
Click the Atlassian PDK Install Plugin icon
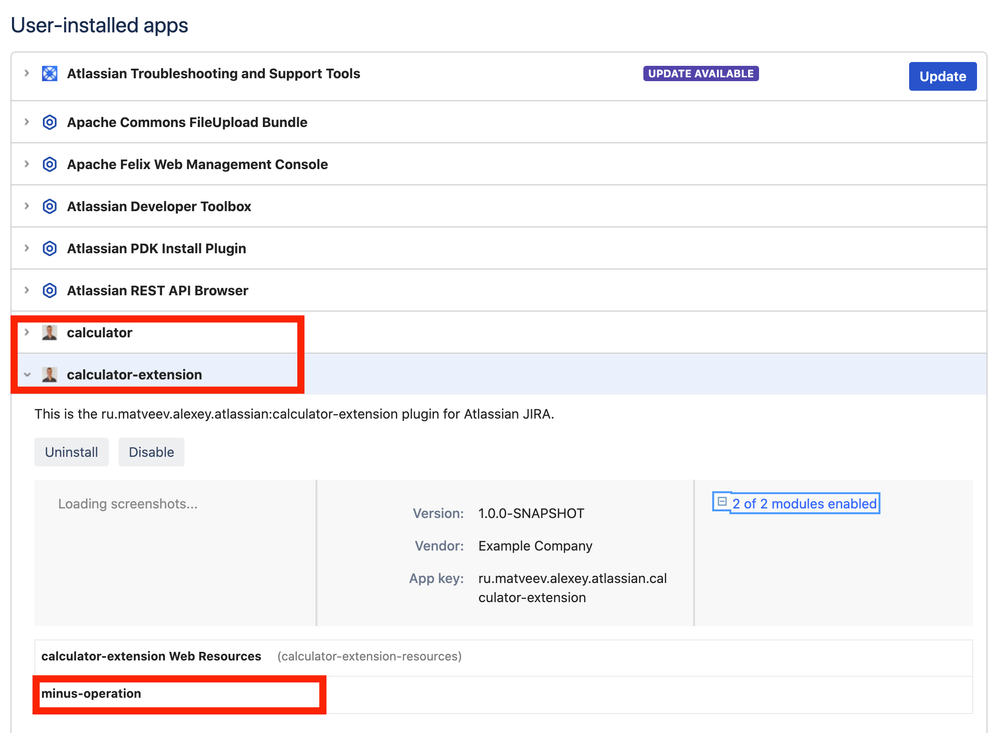click(50, 249)
